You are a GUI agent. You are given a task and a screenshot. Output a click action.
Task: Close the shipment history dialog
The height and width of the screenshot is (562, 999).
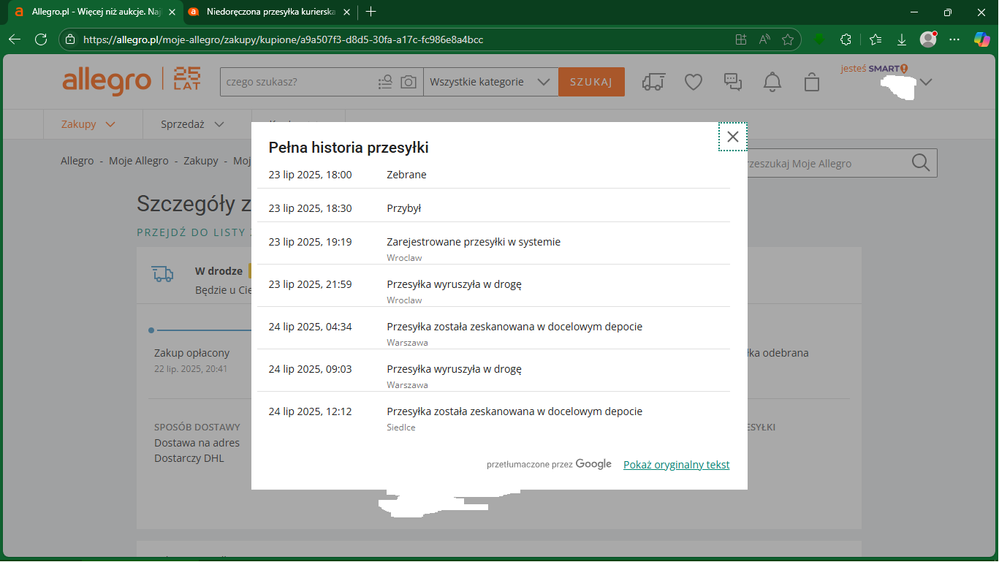point(732,137)
